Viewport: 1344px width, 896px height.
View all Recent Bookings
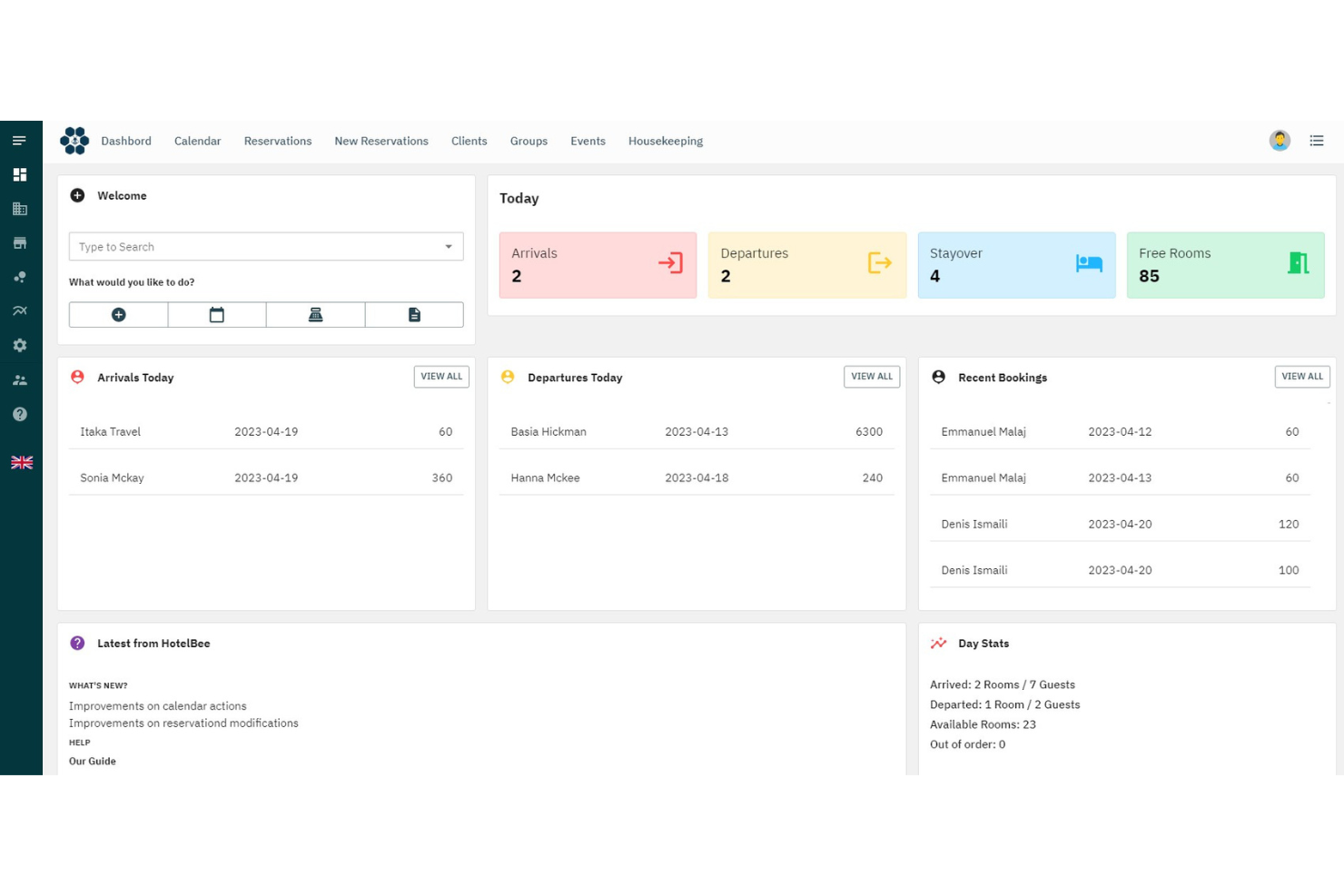[x=1302, y=377]
